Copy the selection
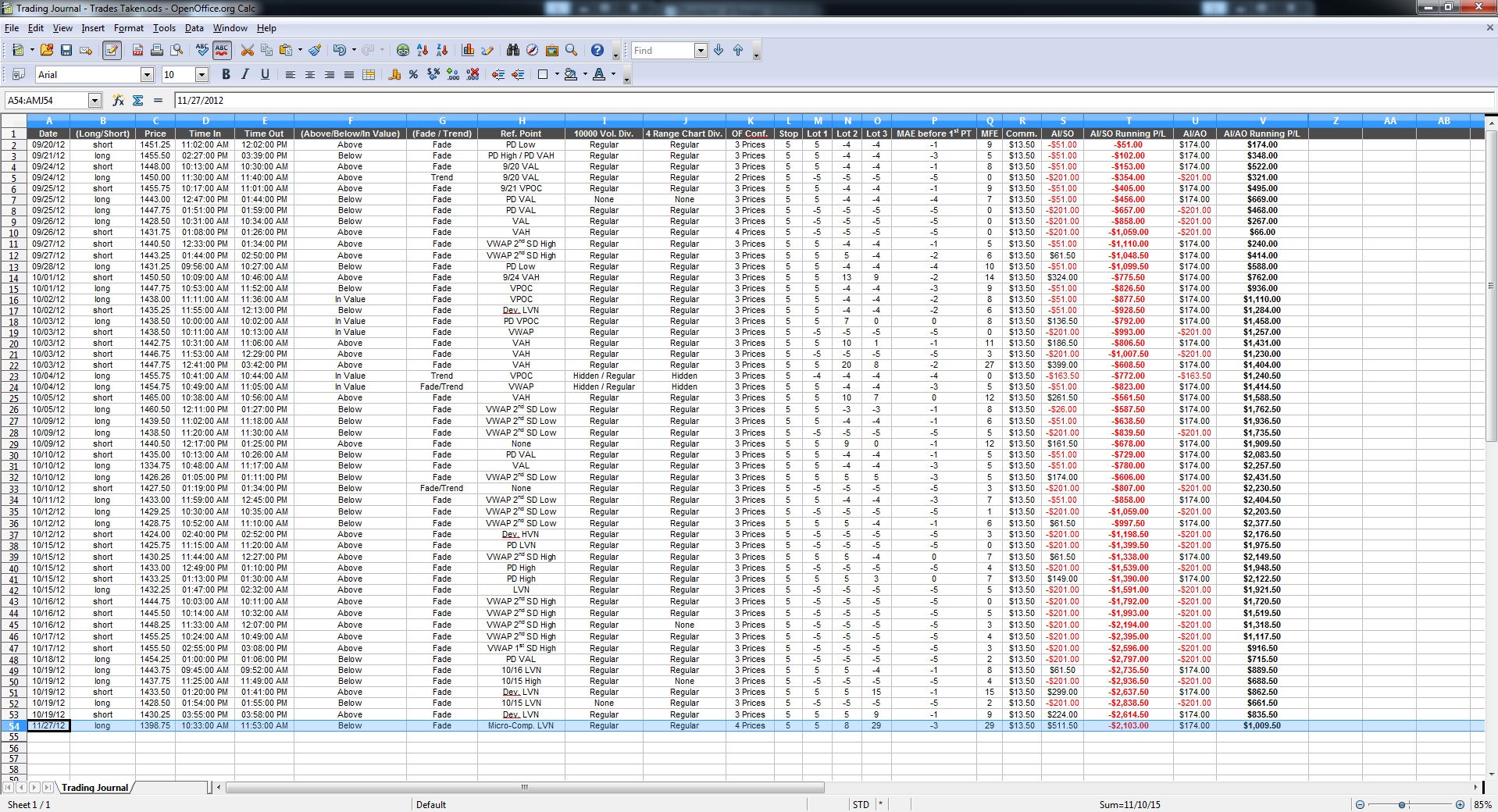The width and height of the screenshot is (1498, 812). point(266,50)
